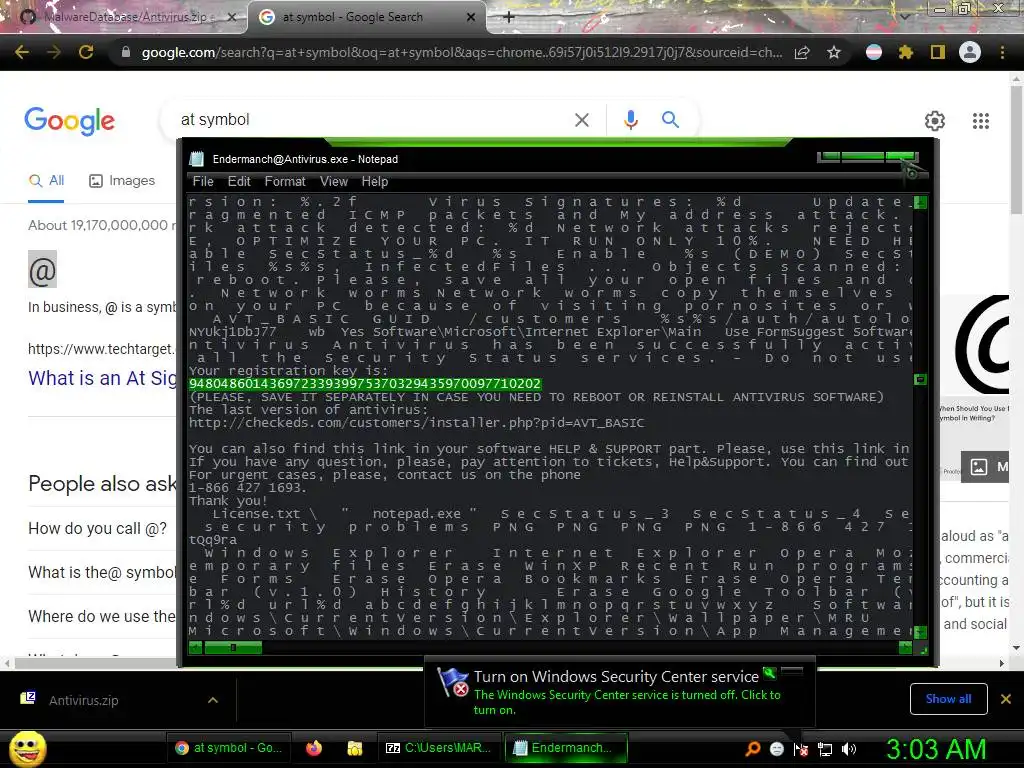Open Notepad Edit menu
1024x768 pixels.
point(239,182)
